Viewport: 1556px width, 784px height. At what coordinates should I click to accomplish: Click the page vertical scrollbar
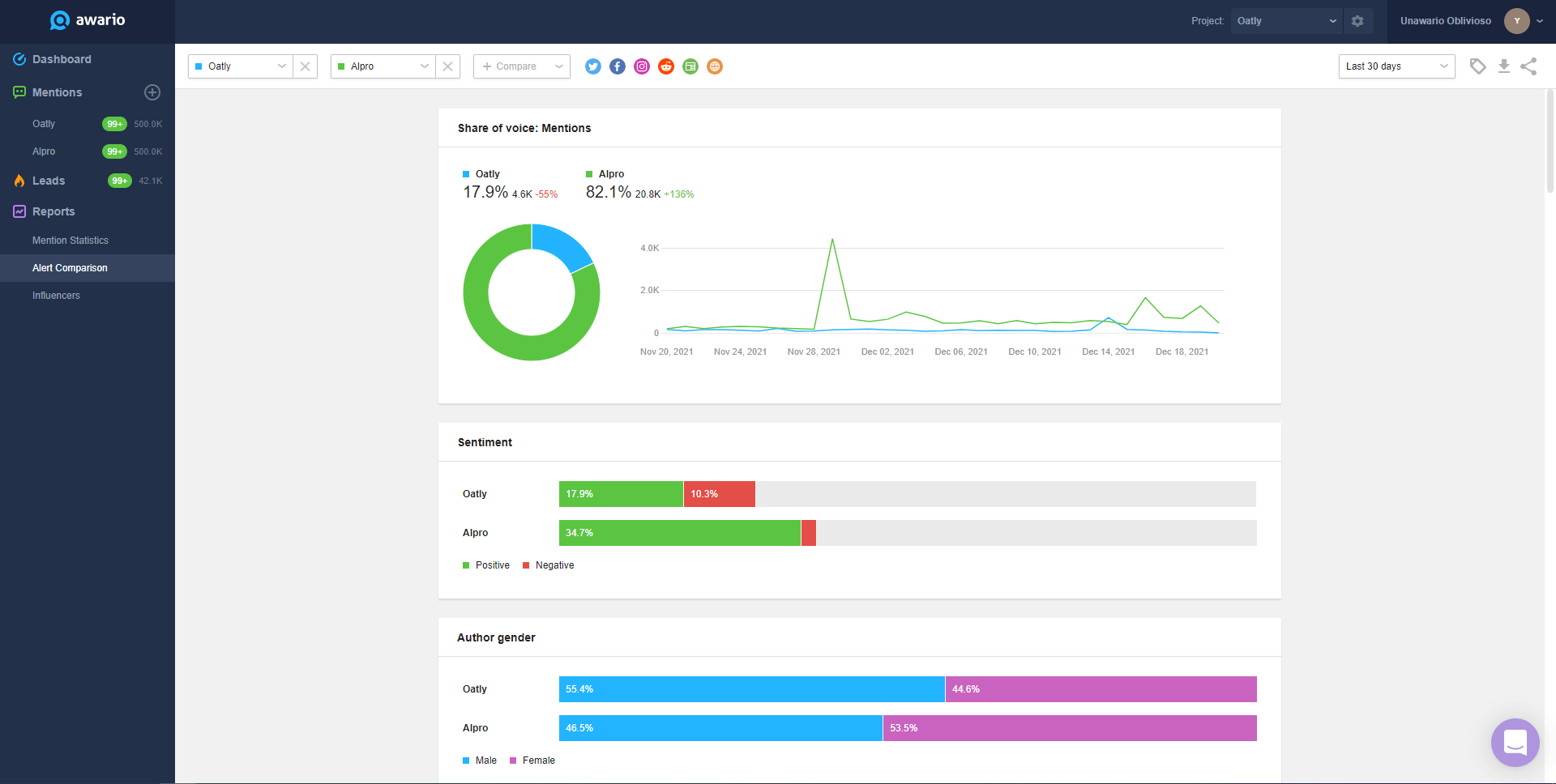[1550, 142]
